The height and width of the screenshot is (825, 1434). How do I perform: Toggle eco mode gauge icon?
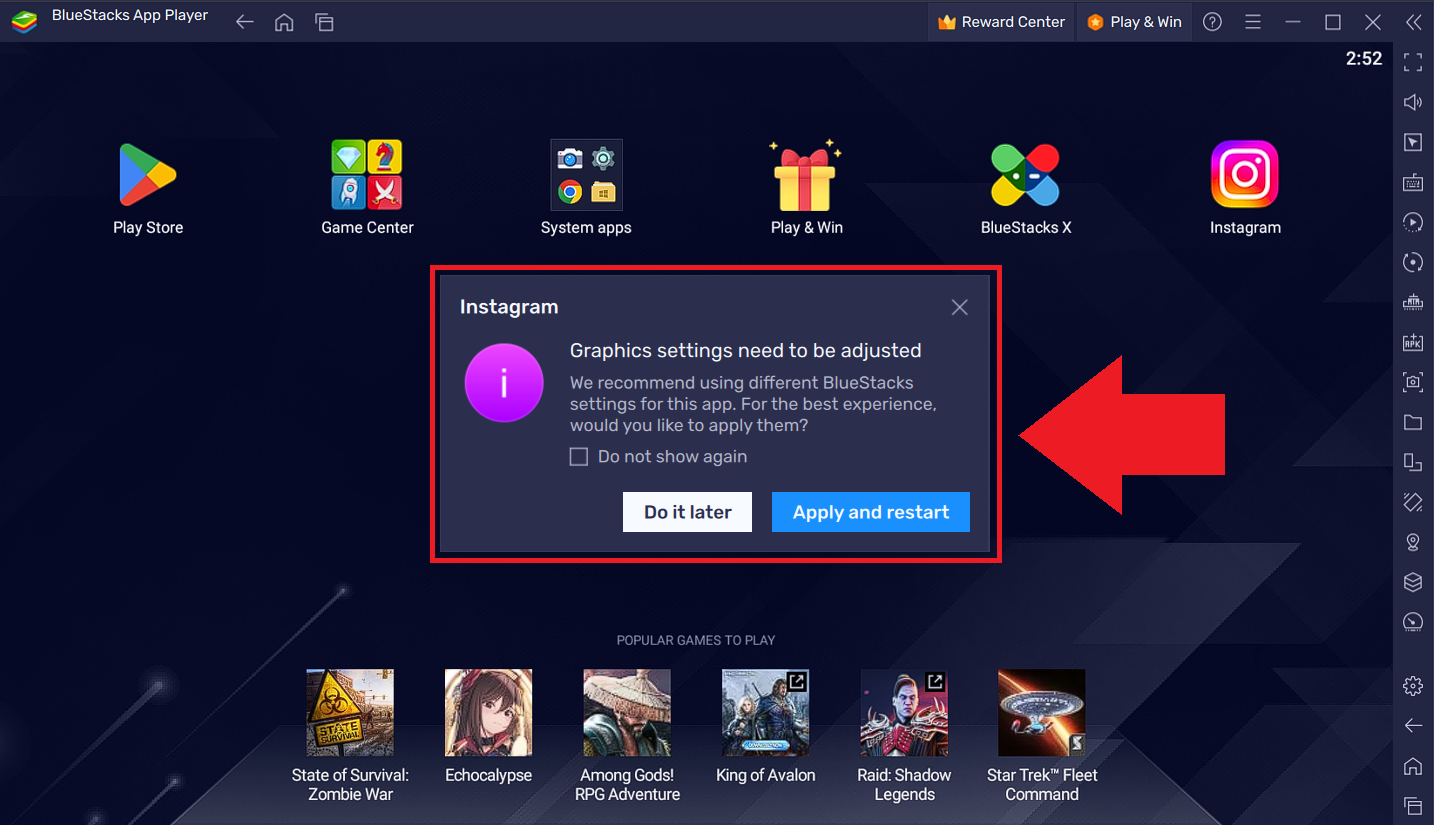pos(1413,622)
